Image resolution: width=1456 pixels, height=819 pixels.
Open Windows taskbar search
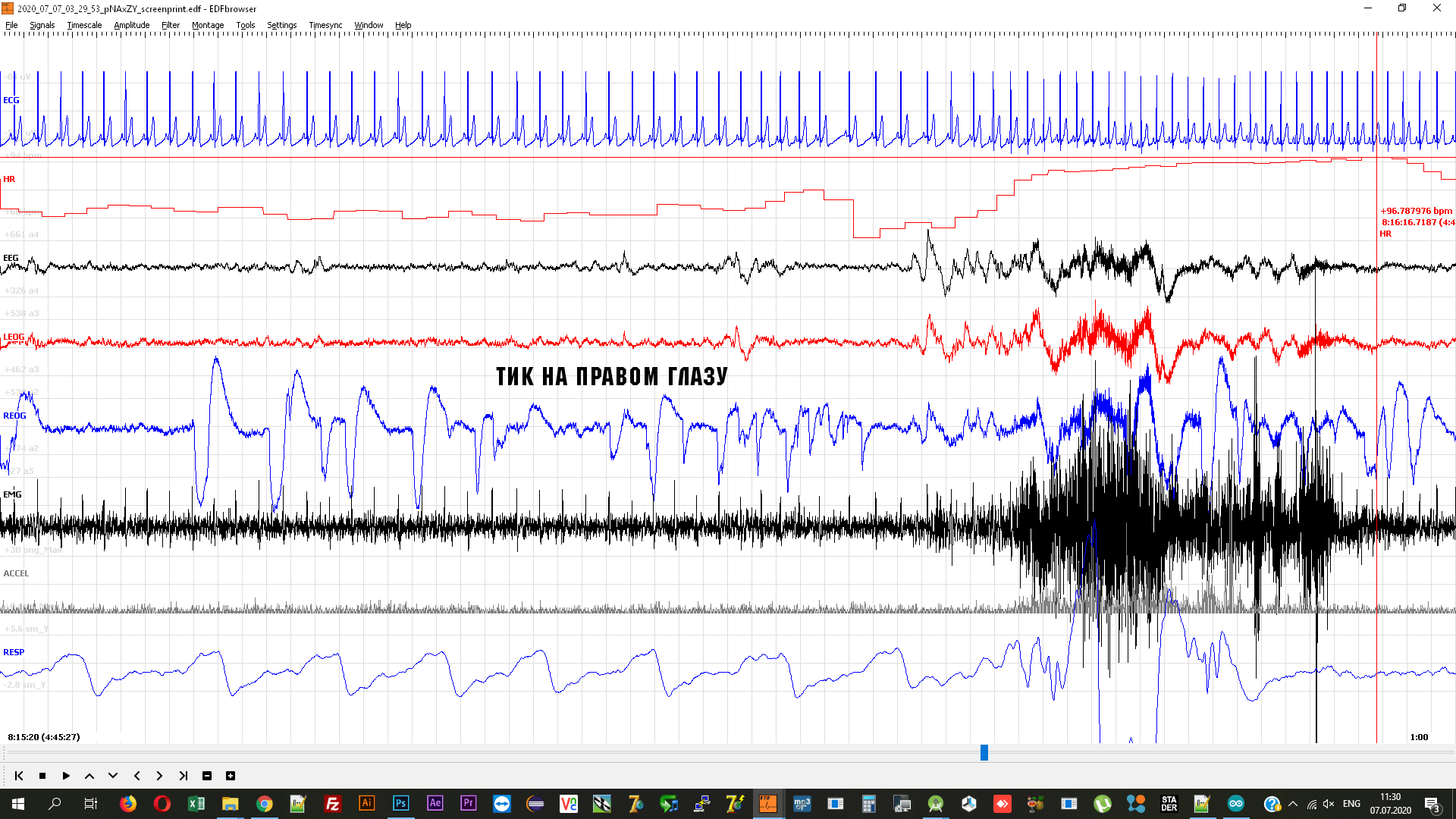coord(55,804)
